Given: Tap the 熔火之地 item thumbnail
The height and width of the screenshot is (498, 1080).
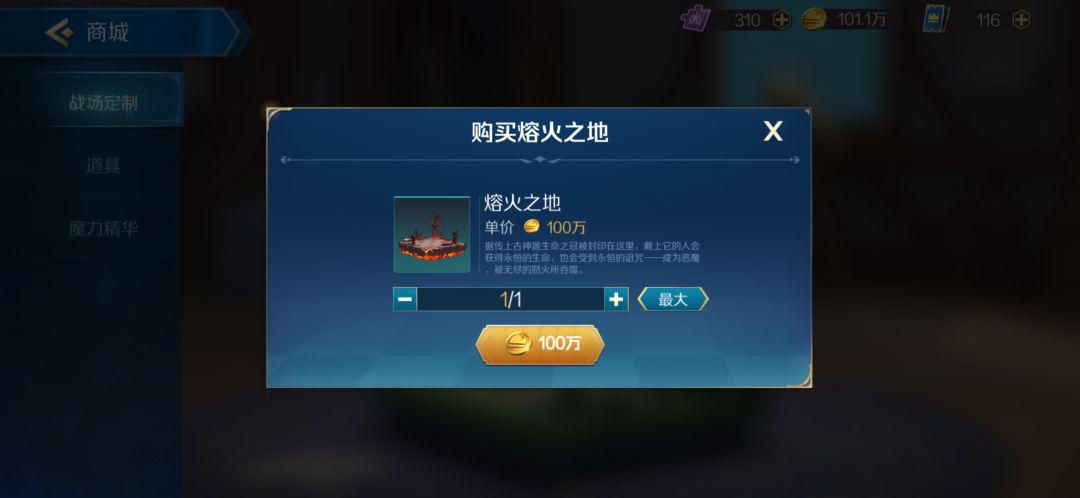Looking at the screenshot, I should [x=432, y=234].
